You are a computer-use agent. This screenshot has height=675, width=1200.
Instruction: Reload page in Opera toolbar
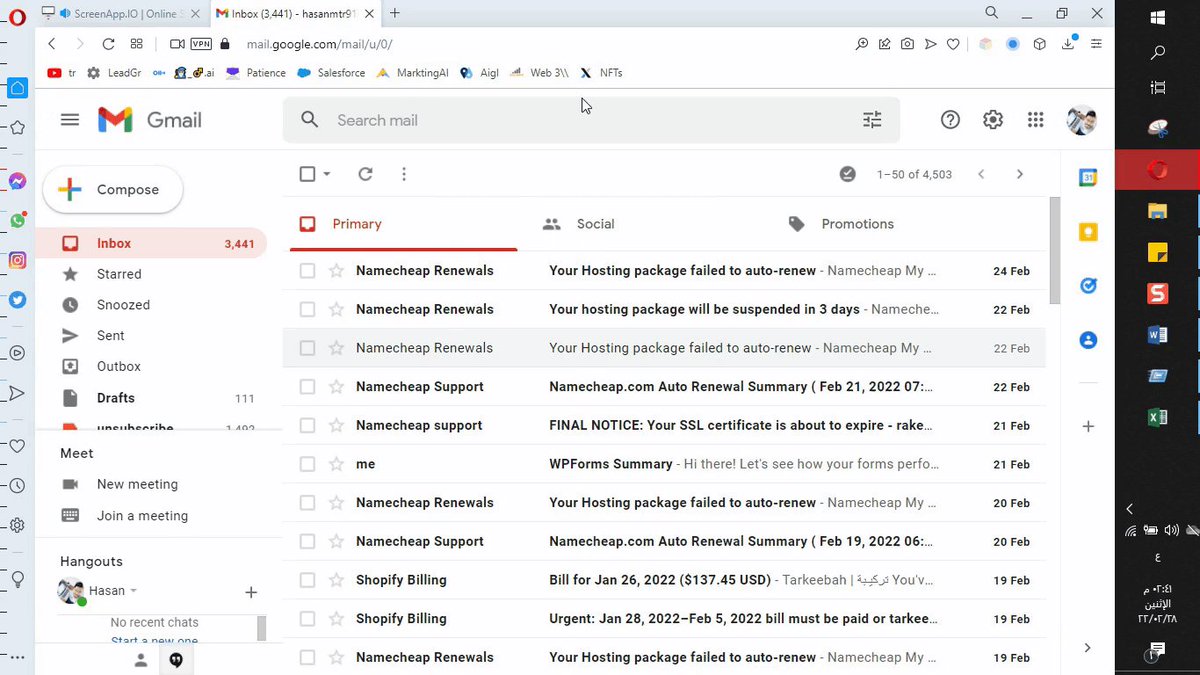pyautogui.click(x=108, y=44)
